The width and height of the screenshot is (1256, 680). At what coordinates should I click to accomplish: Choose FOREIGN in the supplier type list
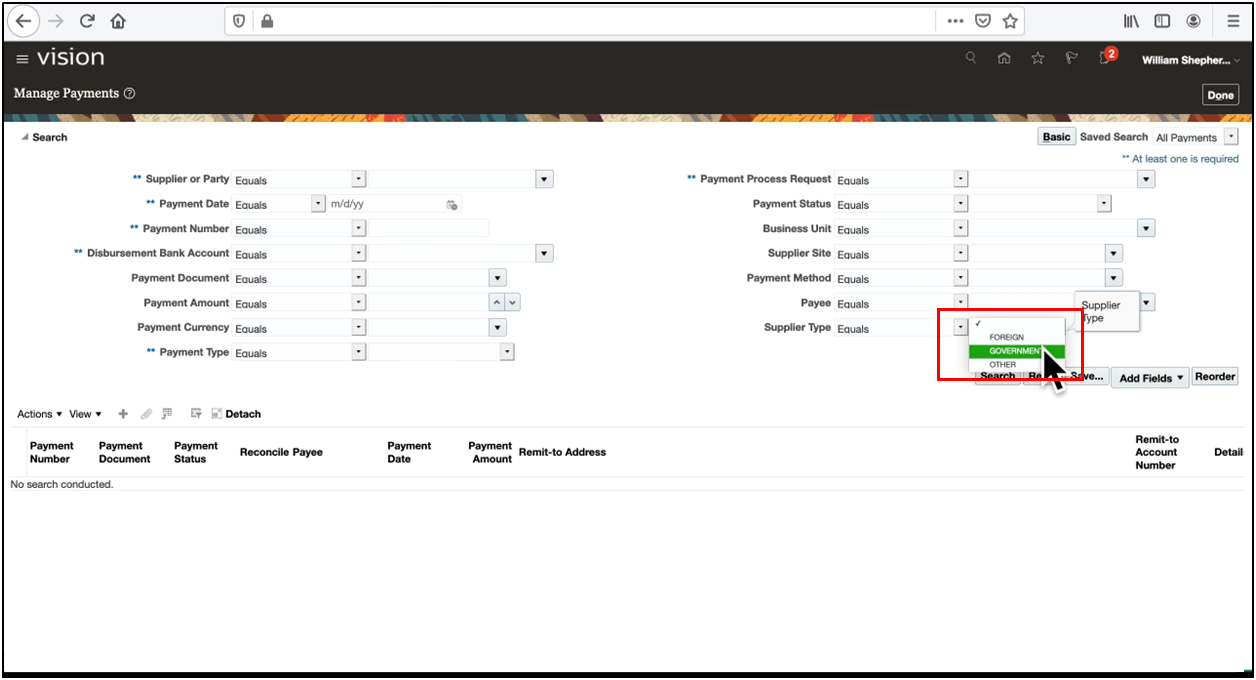[1006, 337]
